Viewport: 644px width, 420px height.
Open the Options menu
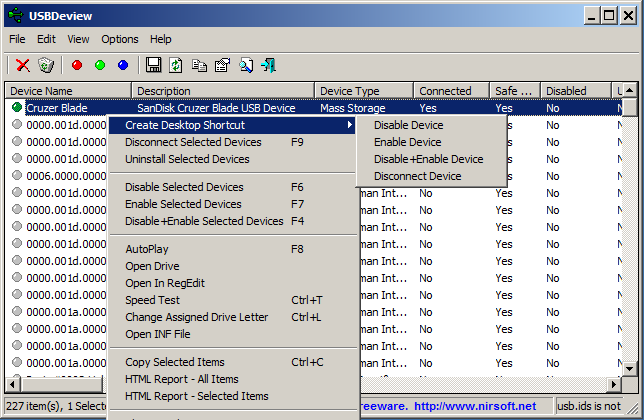120,39
